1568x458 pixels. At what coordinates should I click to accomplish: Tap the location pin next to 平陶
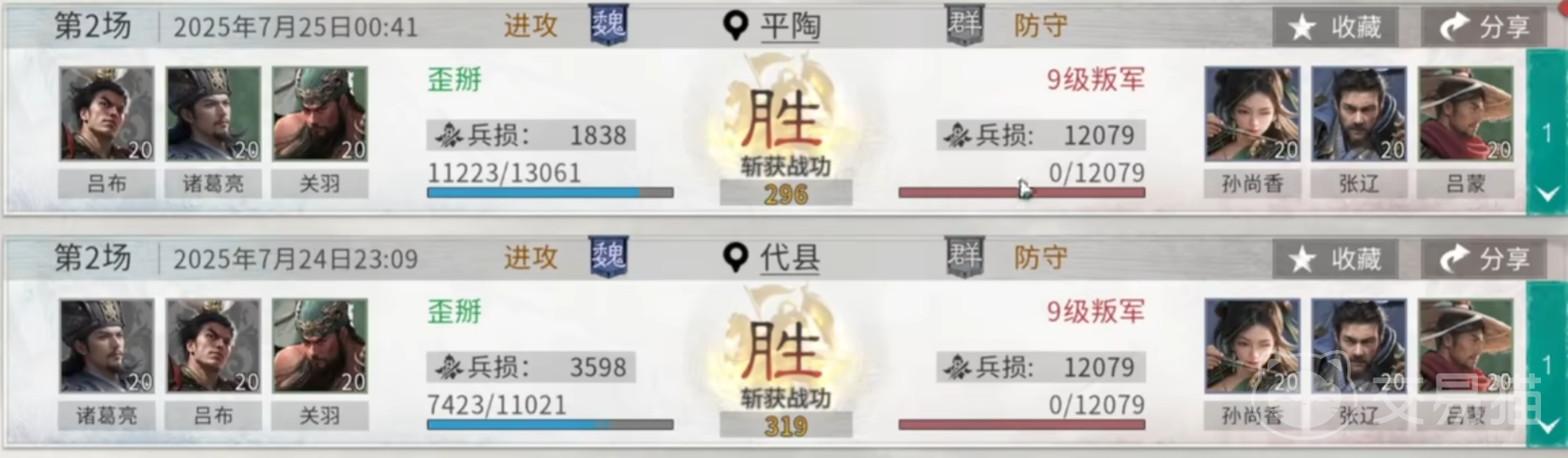[x=735, y=26]
